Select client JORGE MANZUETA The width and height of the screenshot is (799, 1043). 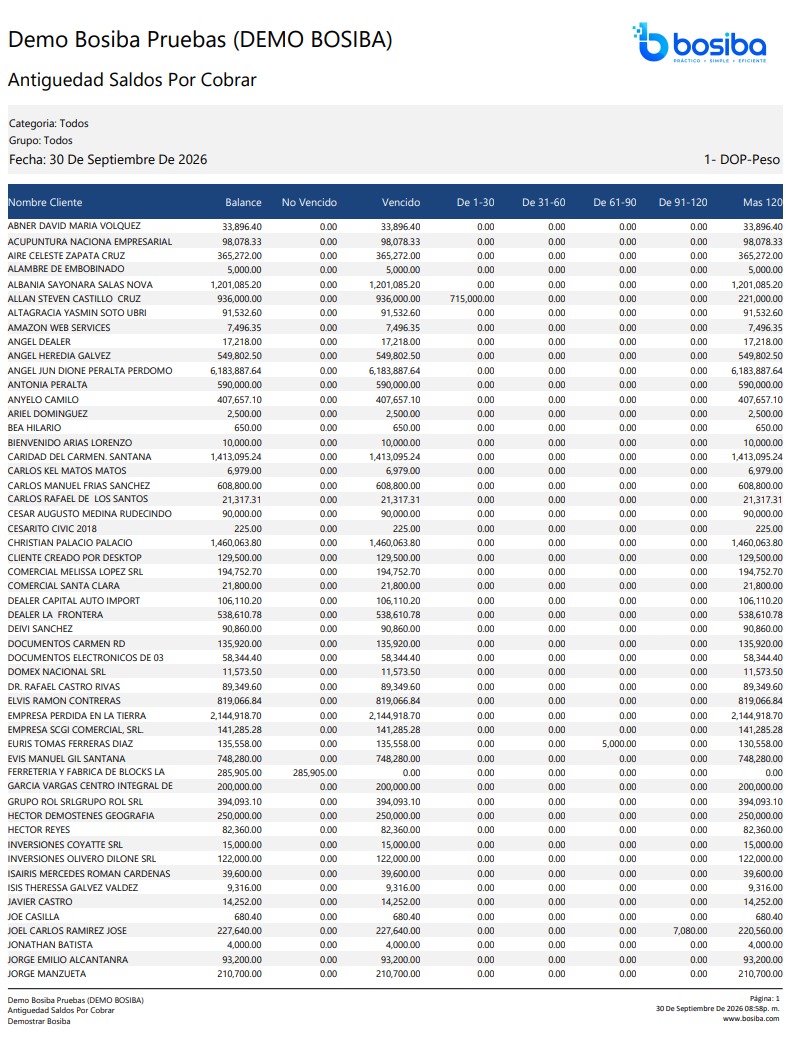(x=47, y=973)
